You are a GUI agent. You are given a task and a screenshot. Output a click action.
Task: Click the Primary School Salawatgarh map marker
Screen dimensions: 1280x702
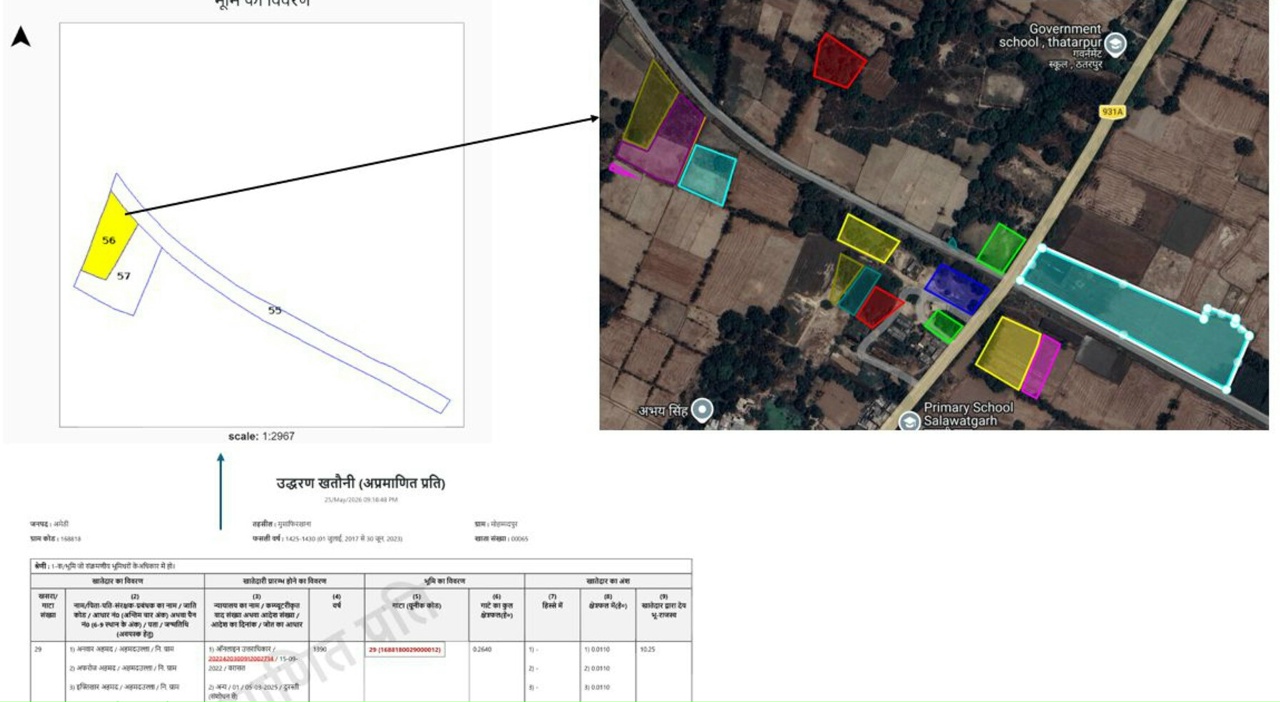point(909,421)
